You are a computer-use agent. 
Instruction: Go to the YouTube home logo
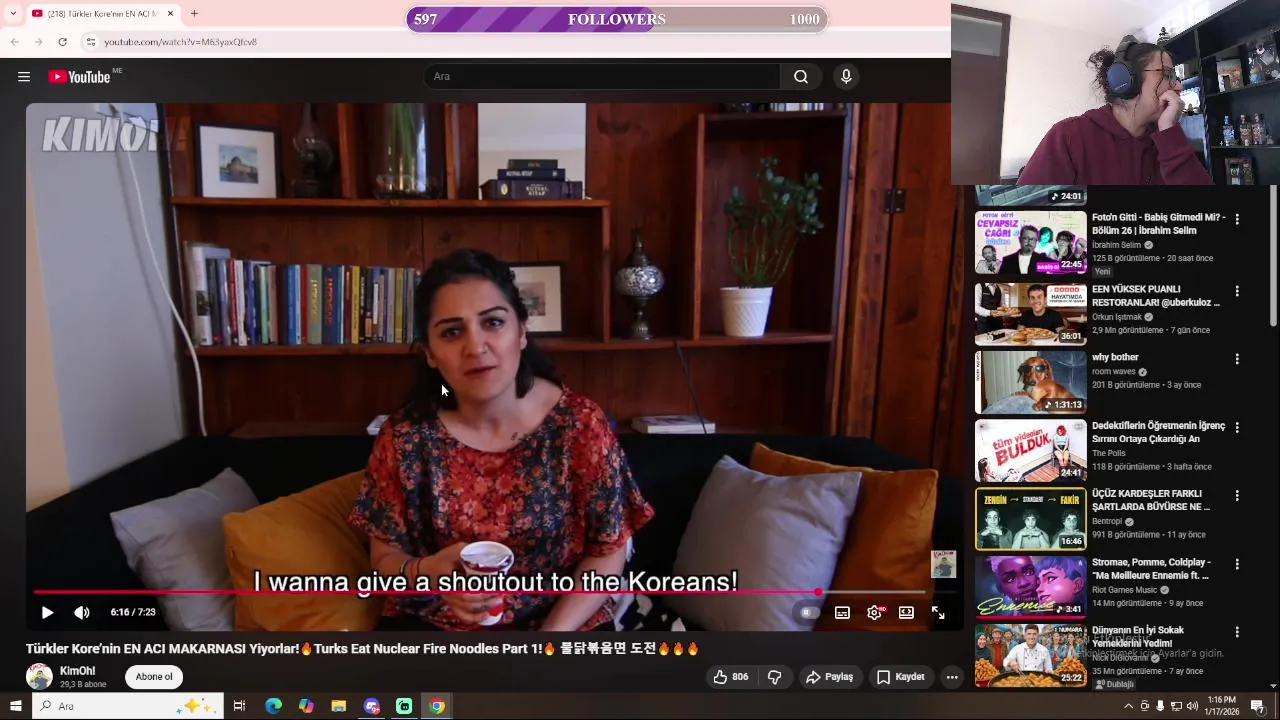point(79,77)
